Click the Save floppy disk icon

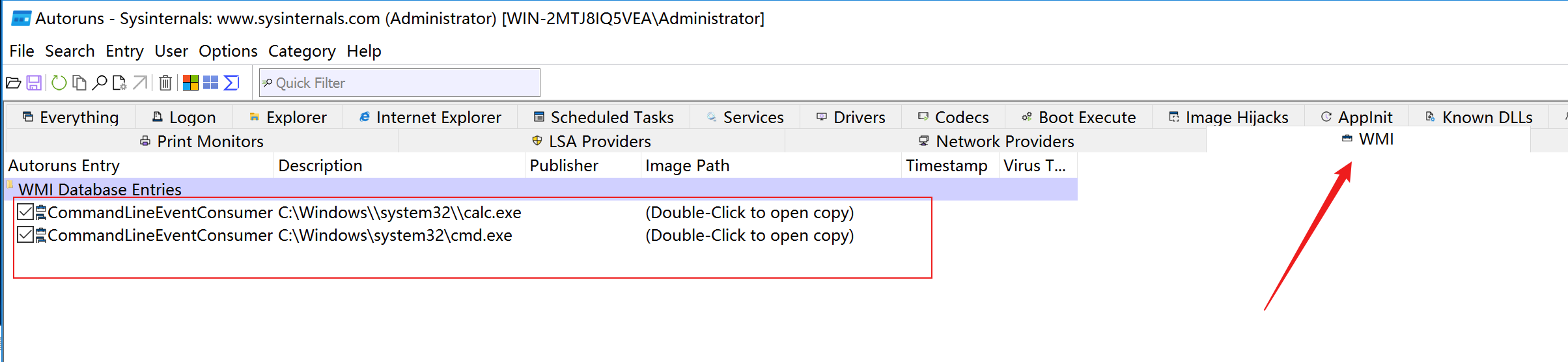34,83
